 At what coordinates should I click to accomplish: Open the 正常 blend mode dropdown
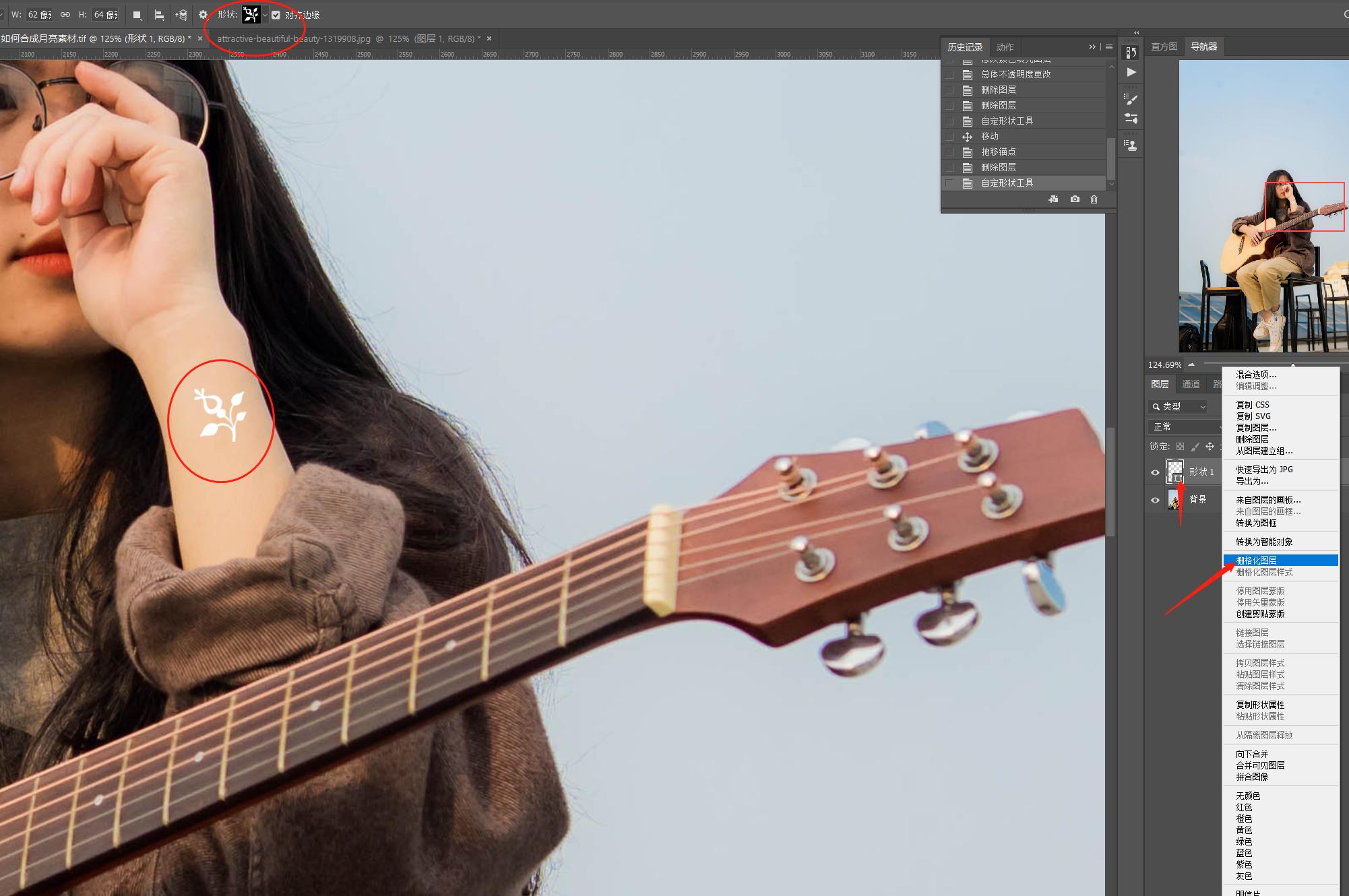(x=1185, y=427)
